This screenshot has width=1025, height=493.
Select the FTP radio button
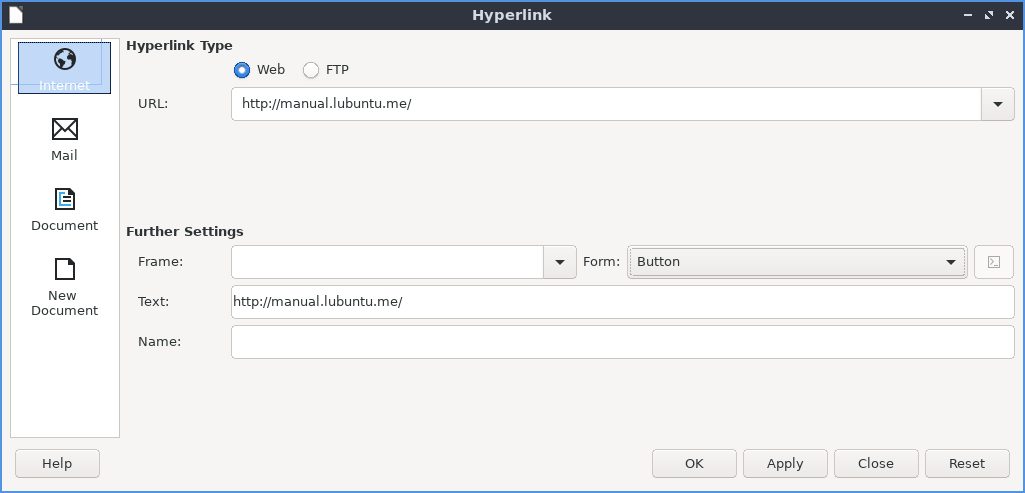click(311, 70)
